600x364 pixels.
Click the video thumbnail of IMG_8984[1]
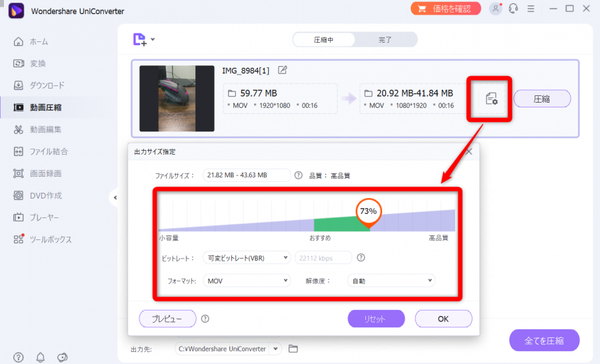(x=177, y=98)
